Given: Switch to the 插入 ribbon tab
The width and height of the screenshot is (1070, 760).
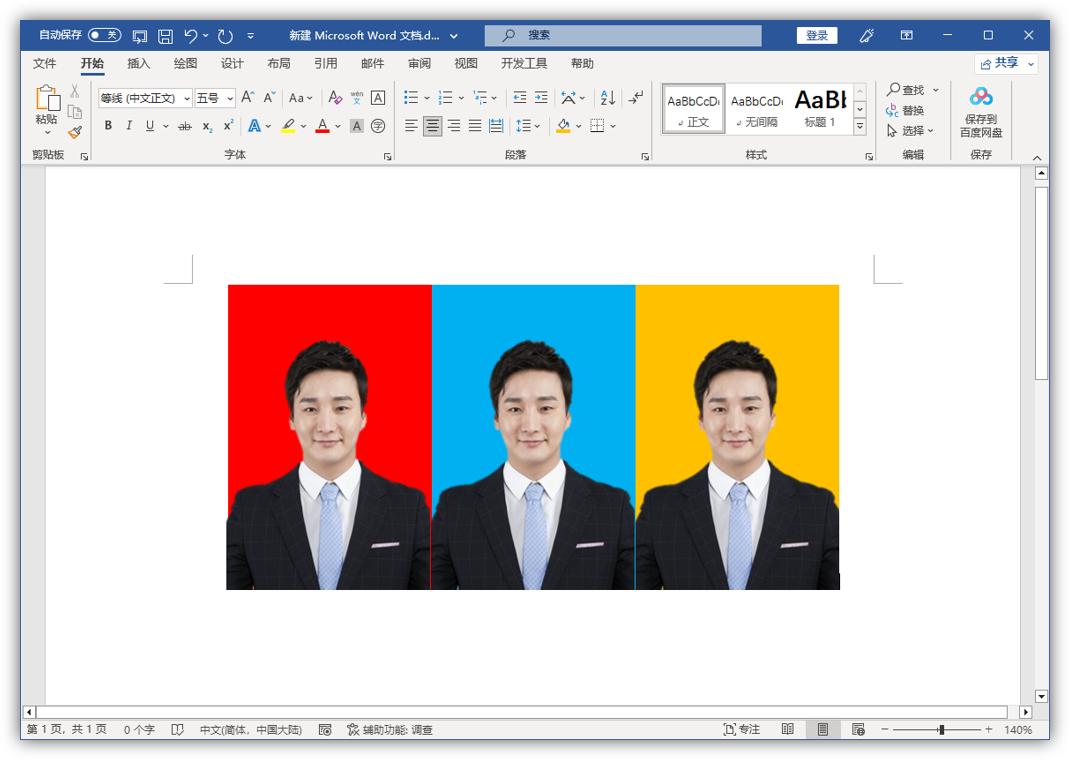Looking at the screenshot, I should click(x=136, y=63).
